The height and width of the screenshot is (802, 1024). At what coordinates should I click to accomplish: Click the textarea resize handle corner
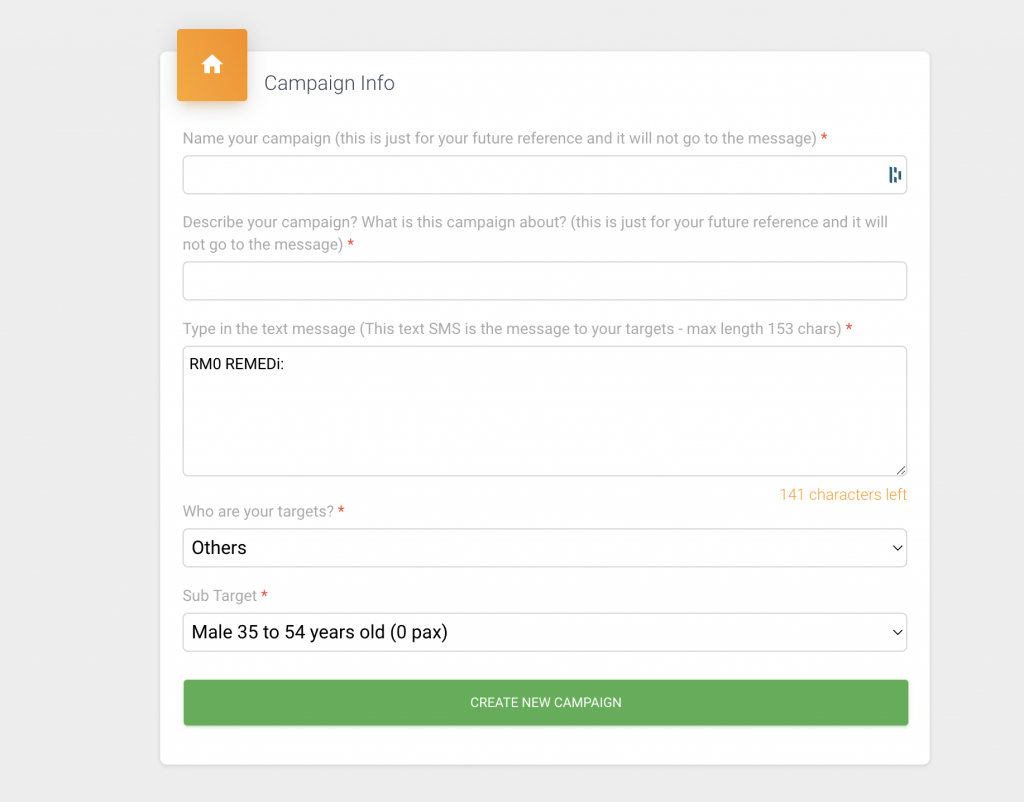click(901, 470)
